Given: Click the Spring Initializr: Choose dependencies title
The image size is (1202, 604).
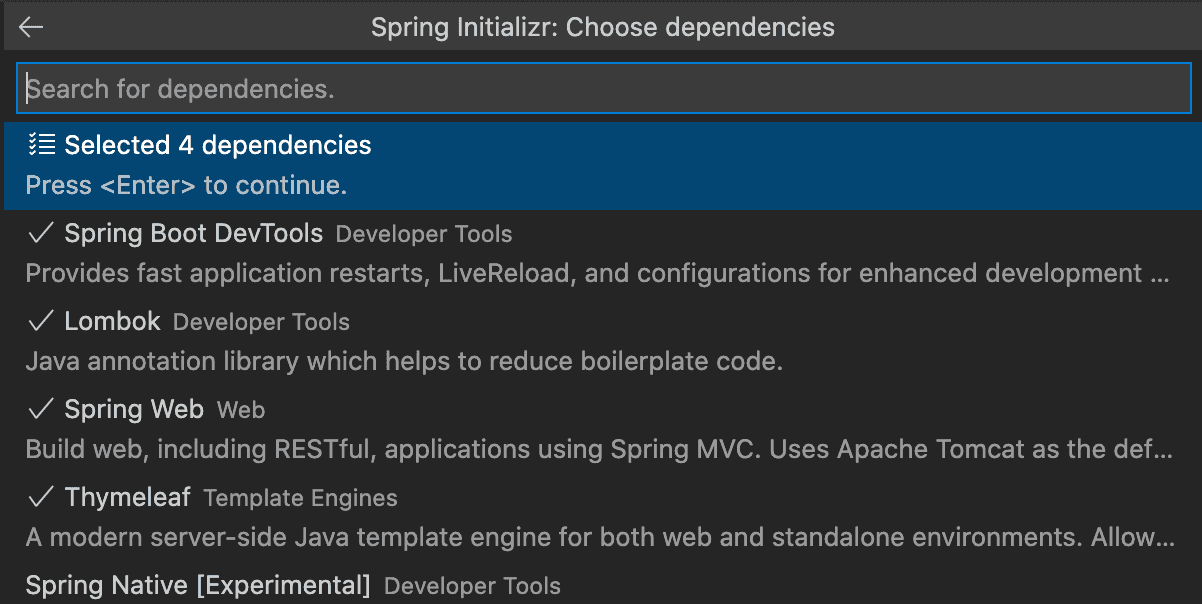Looking at the screenshot, I should coord(601,27).
